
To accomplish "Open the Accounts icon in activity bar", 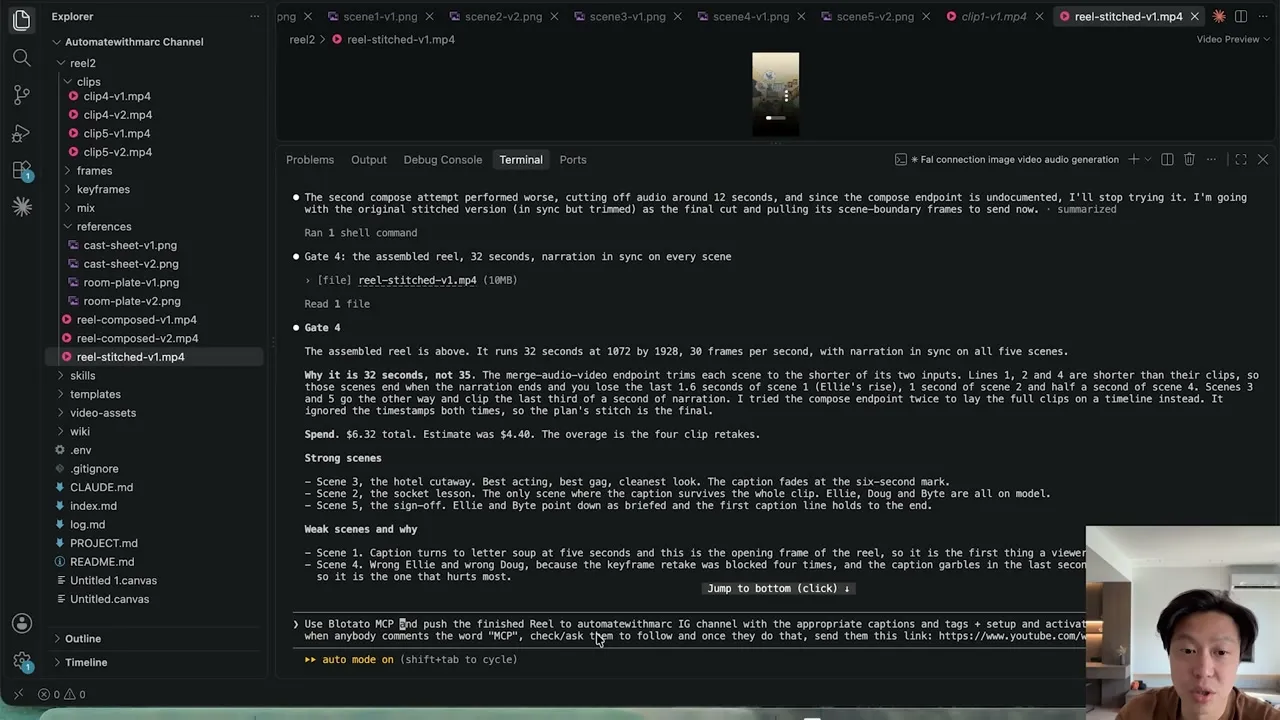I will pos(22,624).
